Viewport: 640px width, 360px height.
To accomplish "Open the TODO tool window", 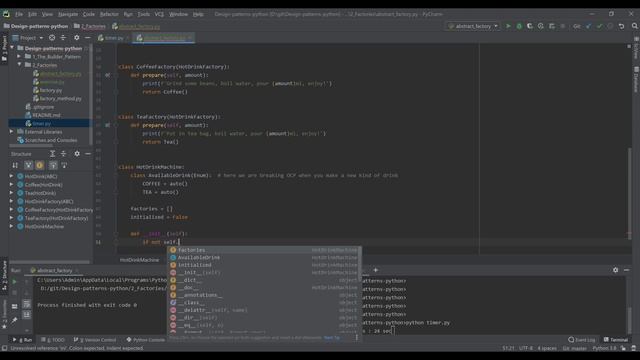I will [x=53, y=340].
